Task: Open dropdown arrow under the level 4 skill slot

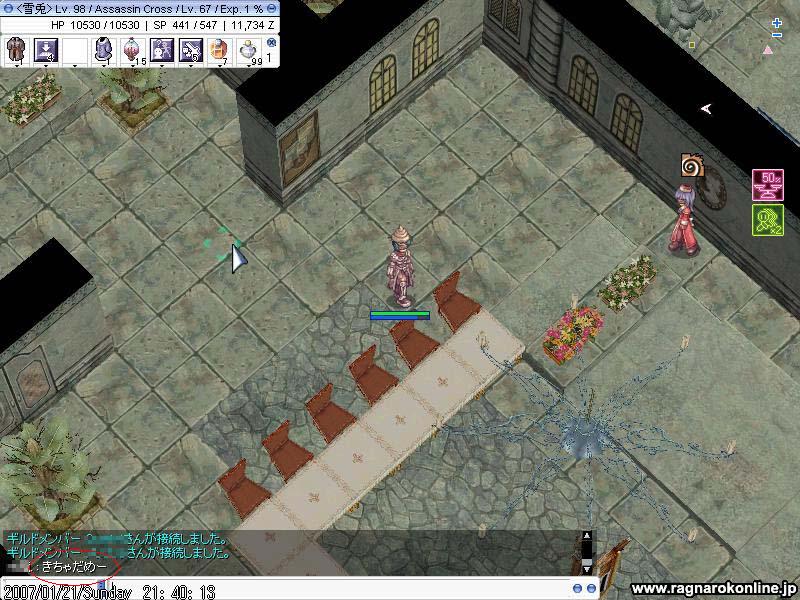Action: [46, 65]
